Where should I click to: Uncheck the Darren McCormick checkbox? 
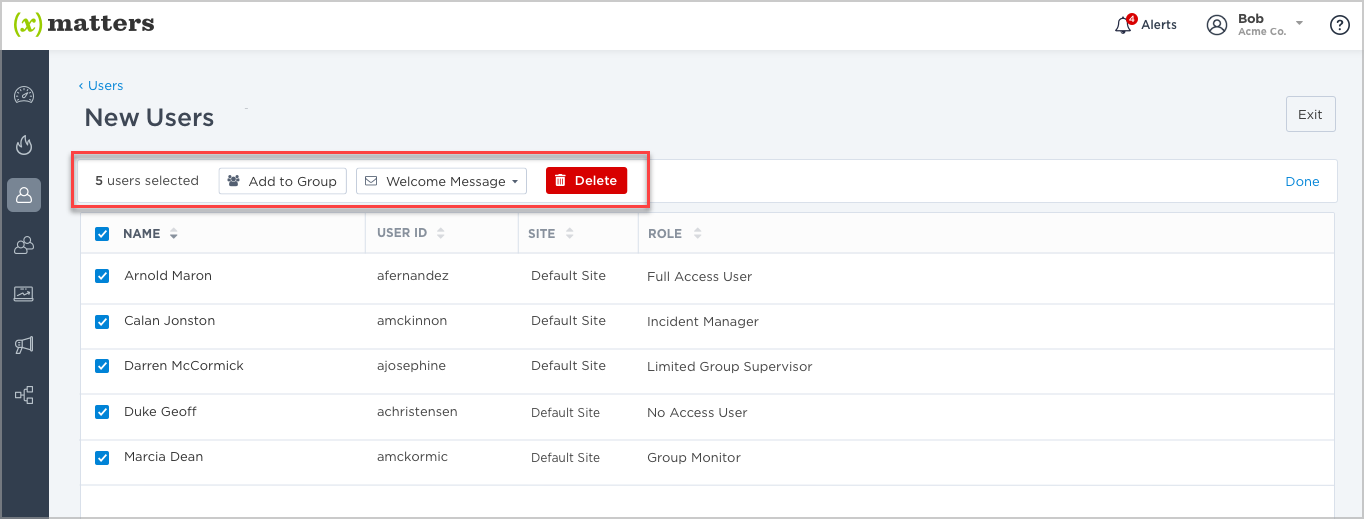click(x=102, y=366)
